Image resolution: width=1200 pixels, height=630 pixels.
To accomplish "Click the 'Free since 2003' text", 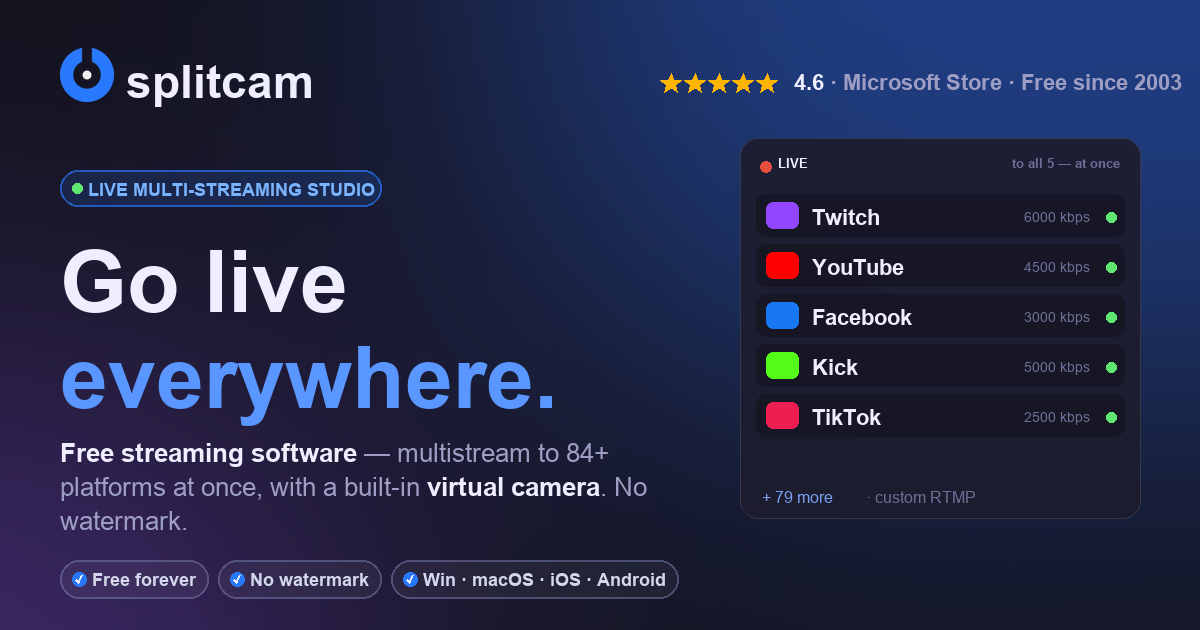I will click(1101, 83).
